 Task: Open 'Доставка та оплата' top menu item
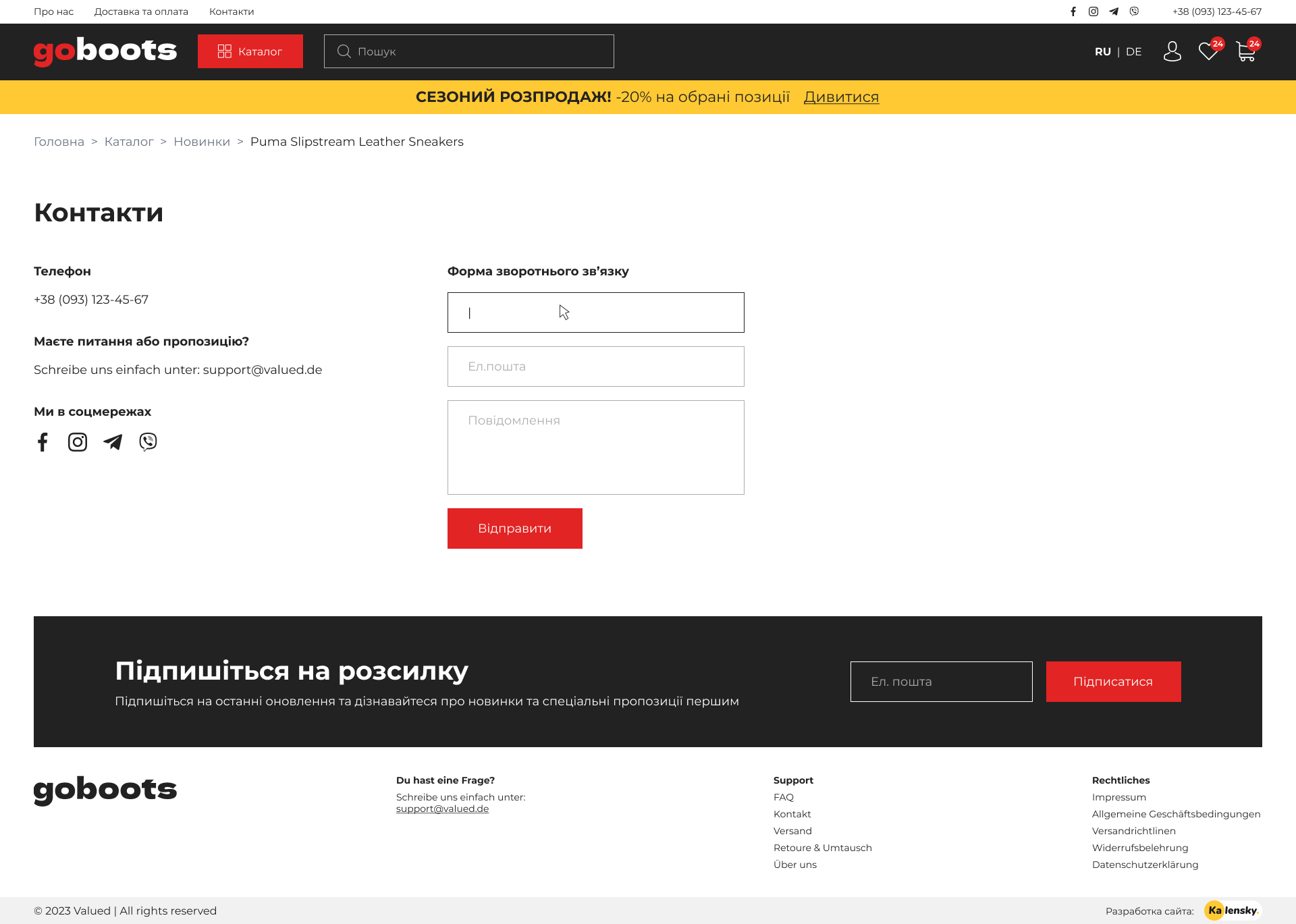coord(141,11)
